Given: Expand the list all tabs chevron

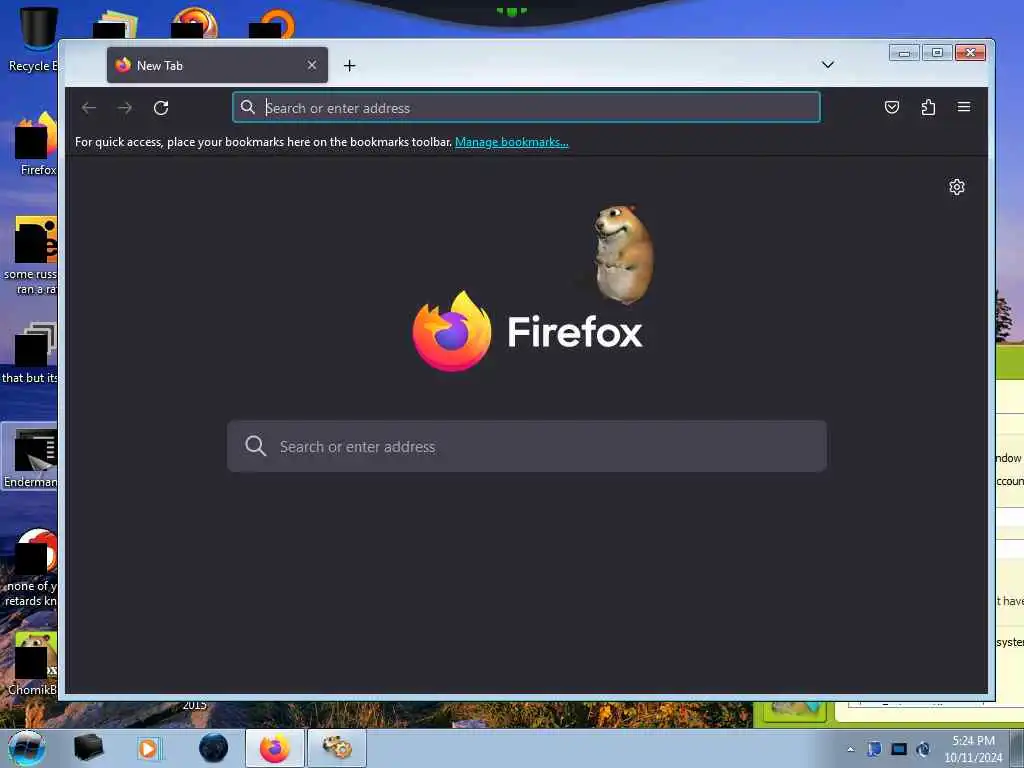Looking at the screenshot, I should (x=827, y=65).
